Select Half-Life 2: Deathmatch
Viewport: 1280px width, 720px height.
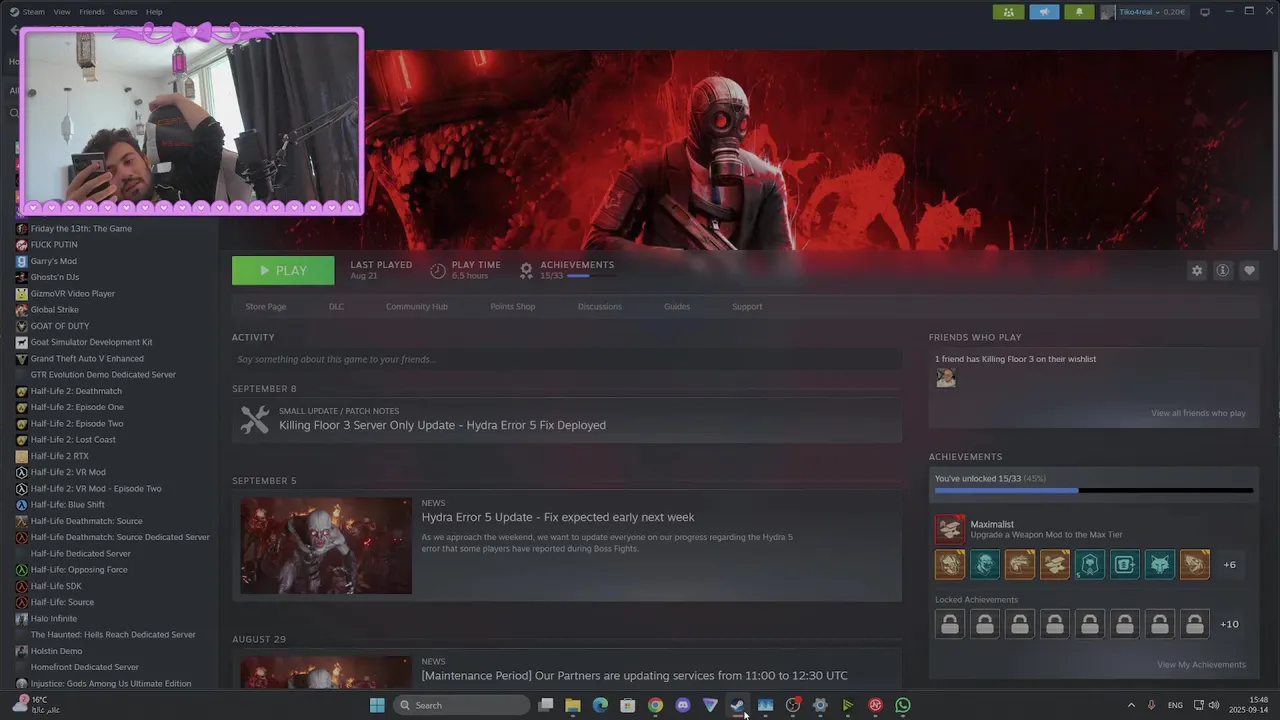[x=76, y=391]
